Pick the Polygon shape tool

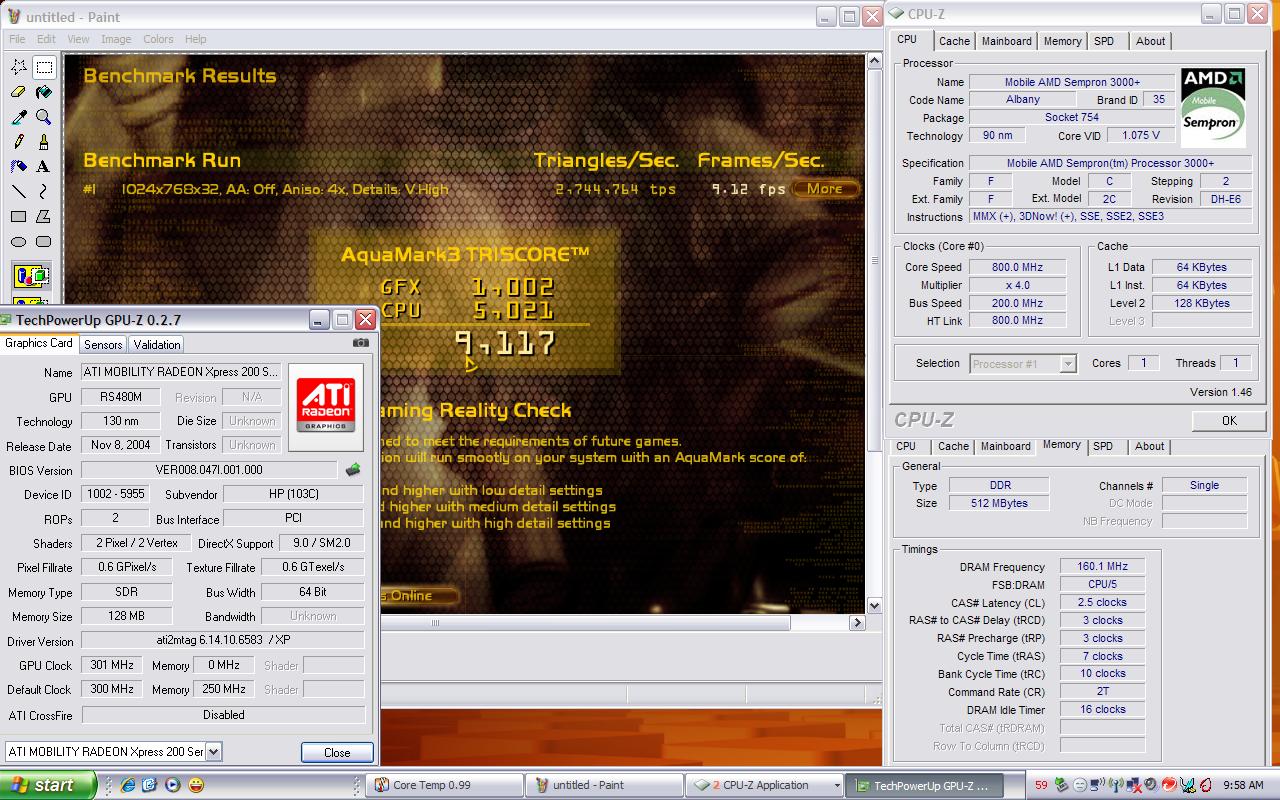click(x=44, y=216)
